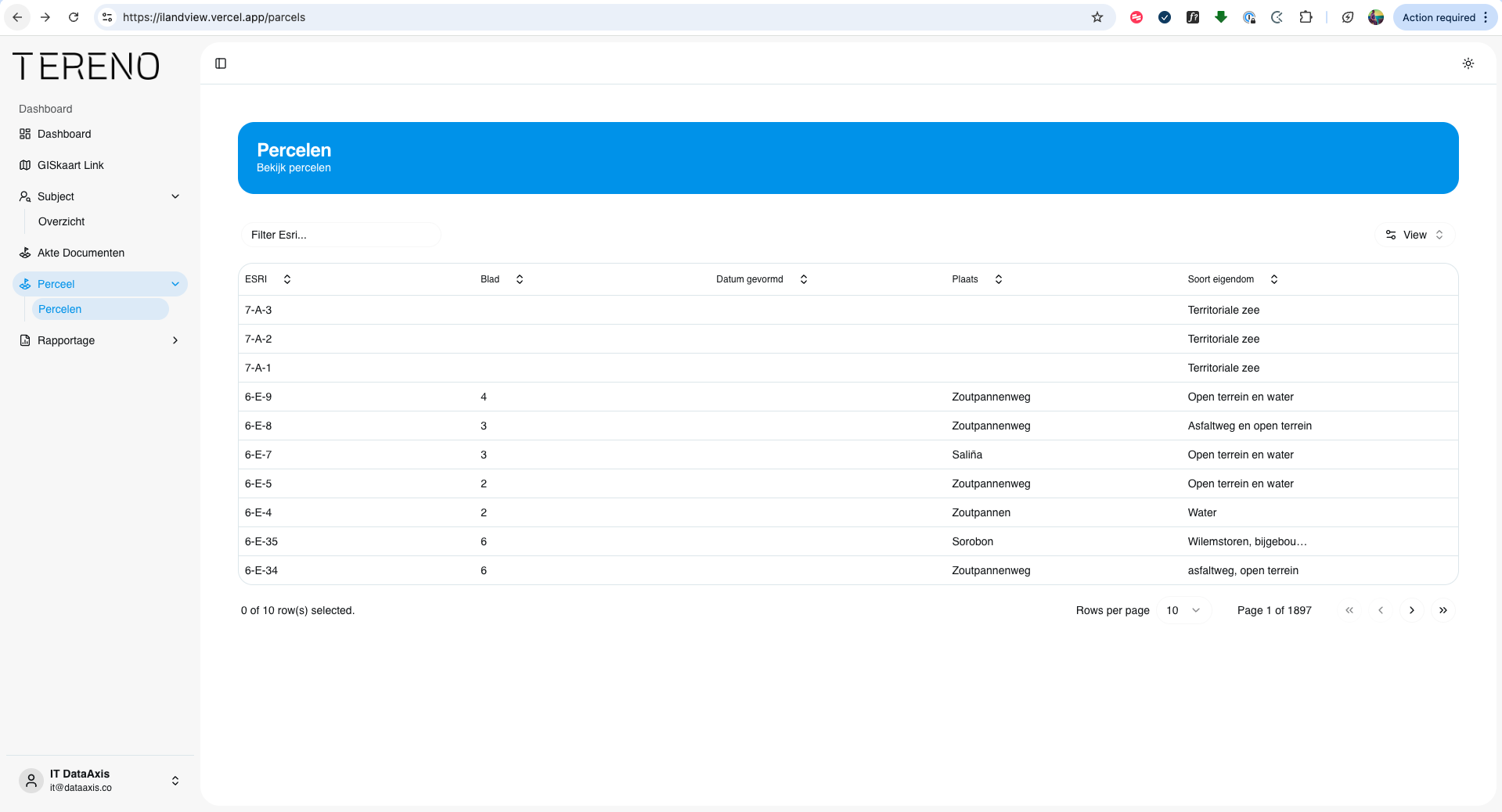Screen dimensions: 1502x812
Task: Click the Wilemstoren, bijgebou… cell
Action: tap(1247, 541)
